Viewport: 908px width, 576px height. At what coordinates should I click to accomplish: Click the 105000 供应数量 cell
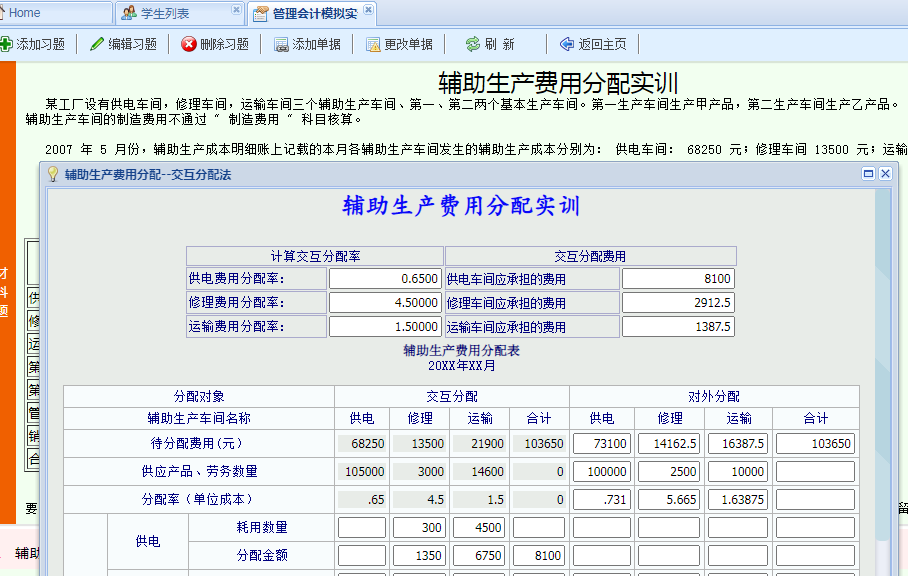(362, 471)
